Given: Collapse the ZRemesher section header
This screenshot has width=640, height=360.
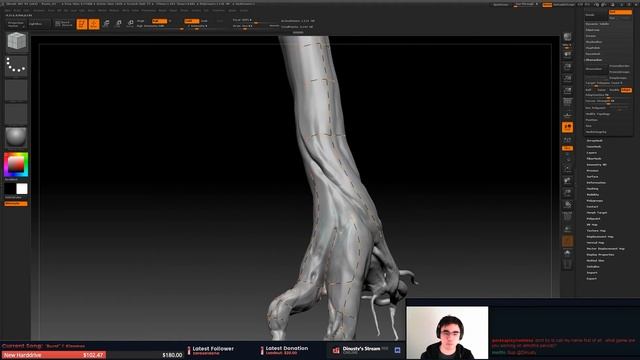Looking at the screenshot, I should tap(594, 60).
